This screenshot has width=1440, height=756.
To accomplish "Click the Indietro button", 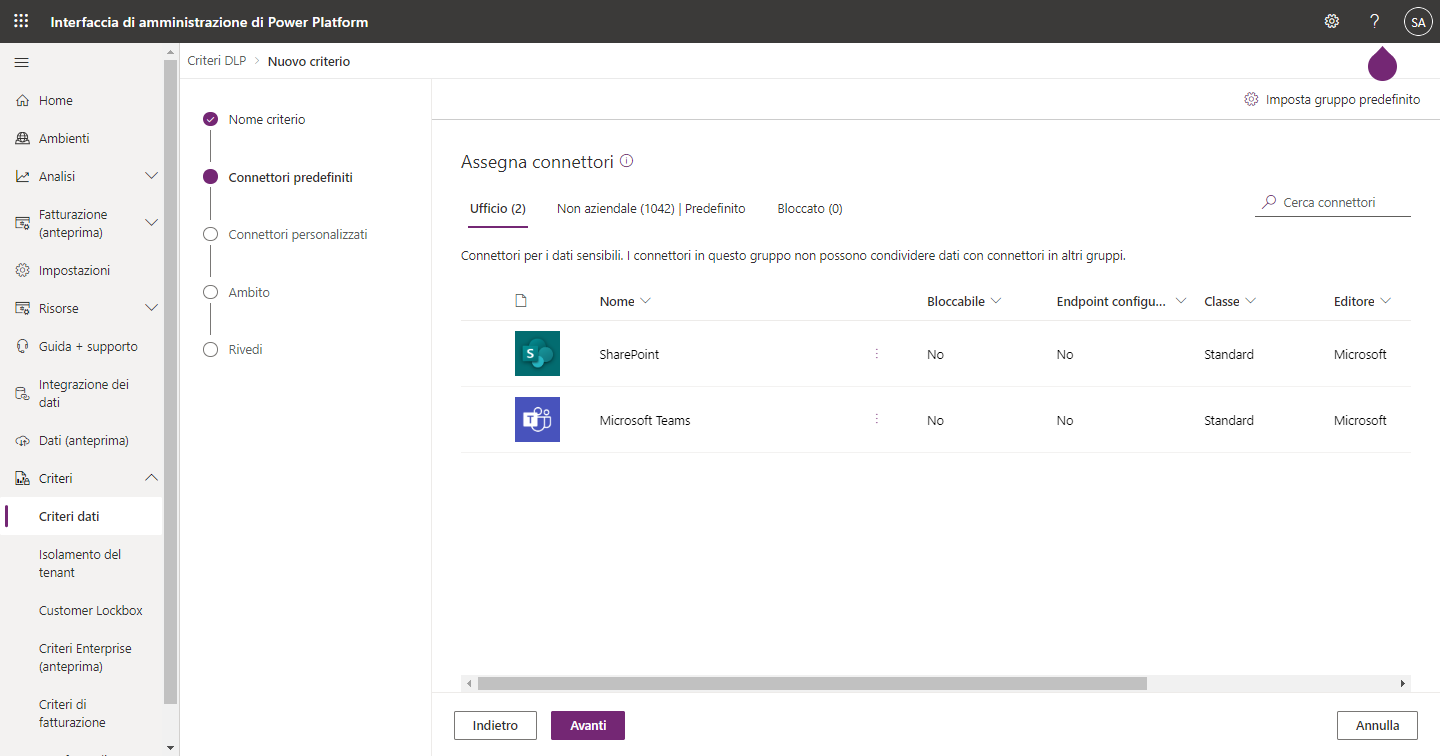I will pos(495,726).
